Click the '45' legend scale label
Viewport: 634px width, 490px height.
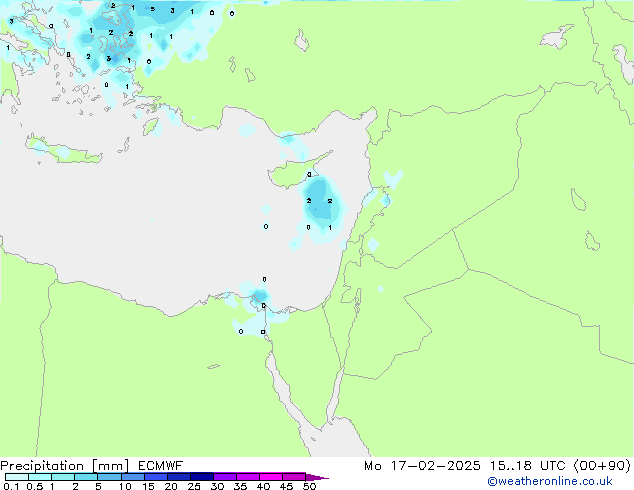[x=286, y=486]
